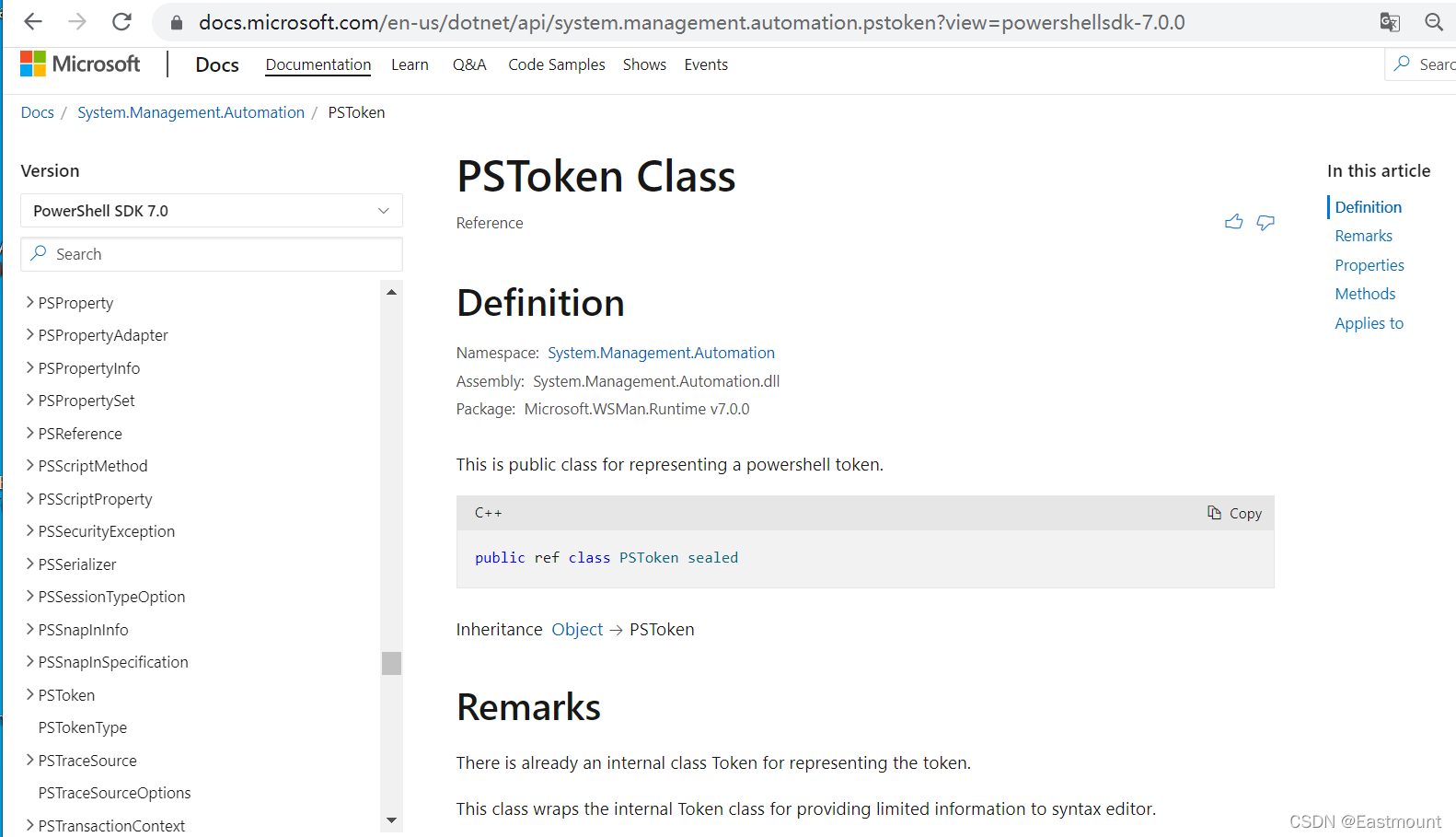Click the search icon in the sidebar filter box
The width and height of the screenshot is (1456, 837).
coord(39,253)
